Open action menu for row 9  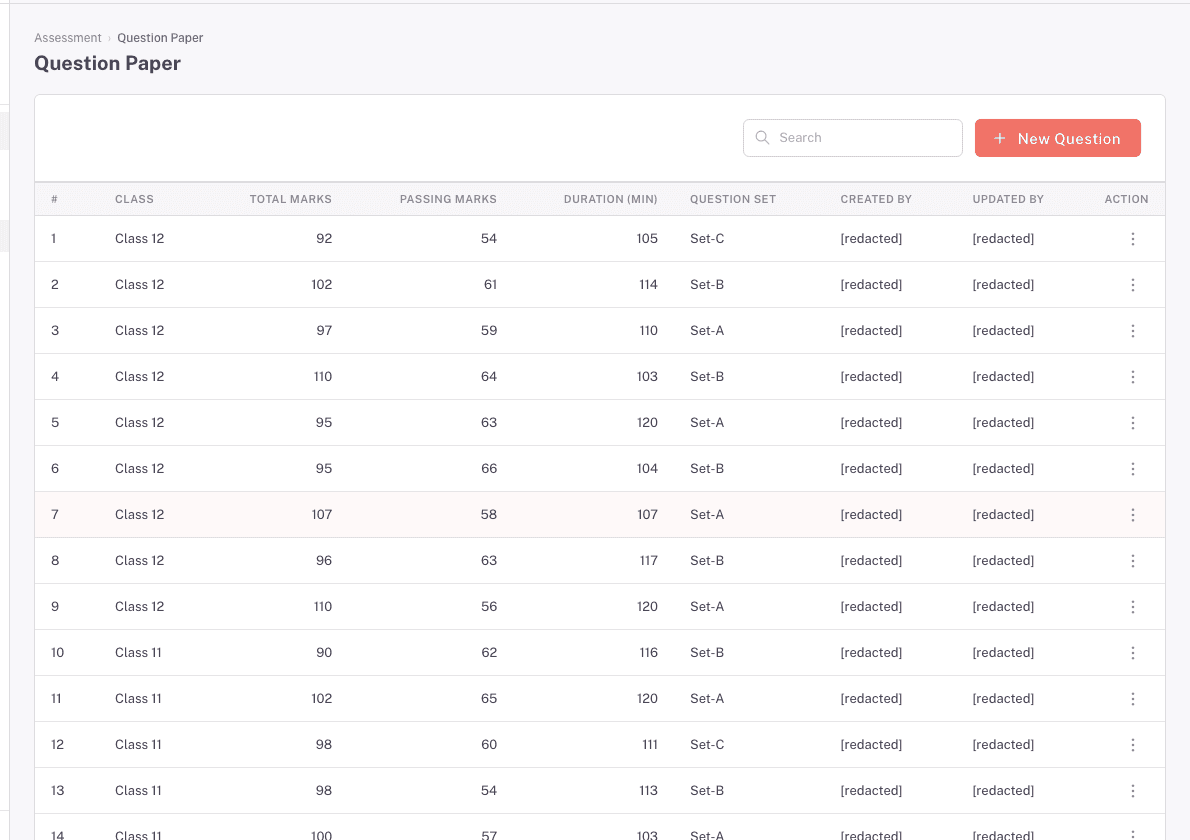(x=1132, y=607)
